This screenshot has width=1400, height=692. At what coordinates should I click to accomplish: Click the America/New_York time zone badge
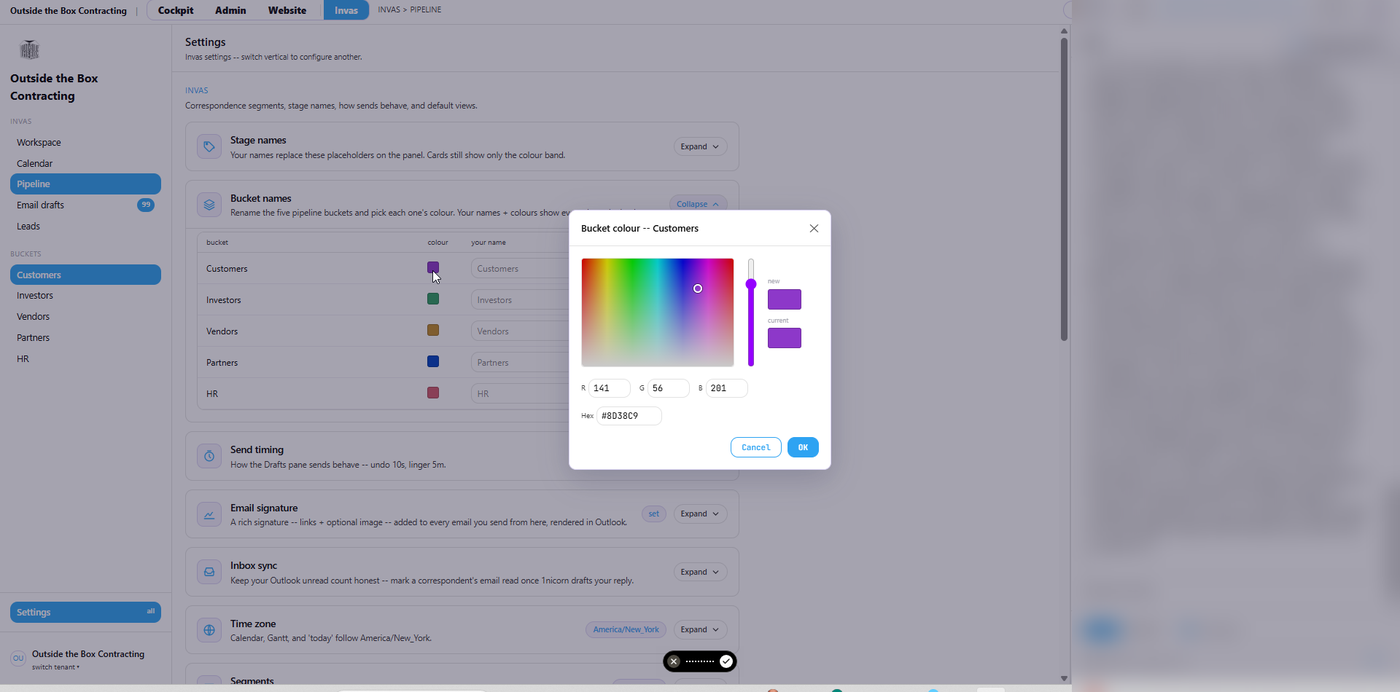pos(626,630)
